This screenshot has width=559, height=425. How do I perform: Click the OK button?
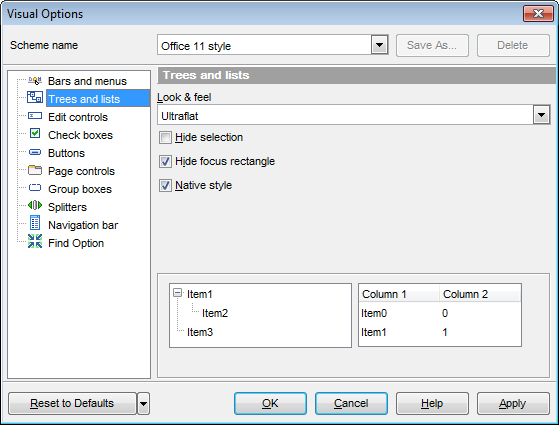270,404
